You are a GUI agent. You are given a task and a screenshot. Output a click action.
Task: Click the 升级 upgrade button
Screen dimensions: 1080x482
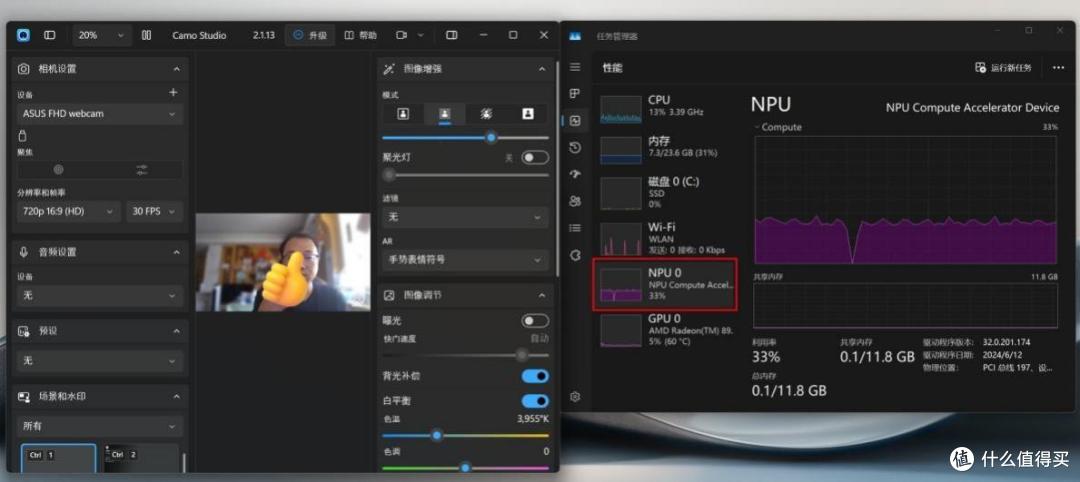pos(310,35)
